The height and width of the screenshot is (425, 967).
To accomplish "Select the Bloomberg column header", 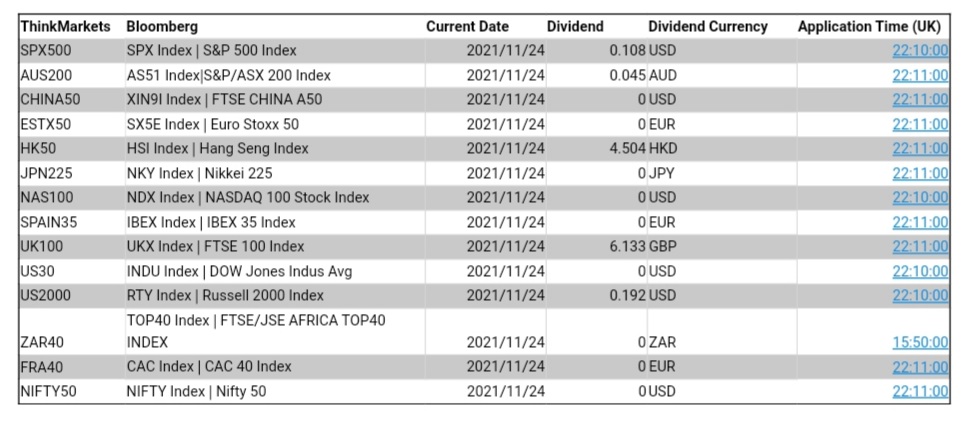I will click(162, 26).
